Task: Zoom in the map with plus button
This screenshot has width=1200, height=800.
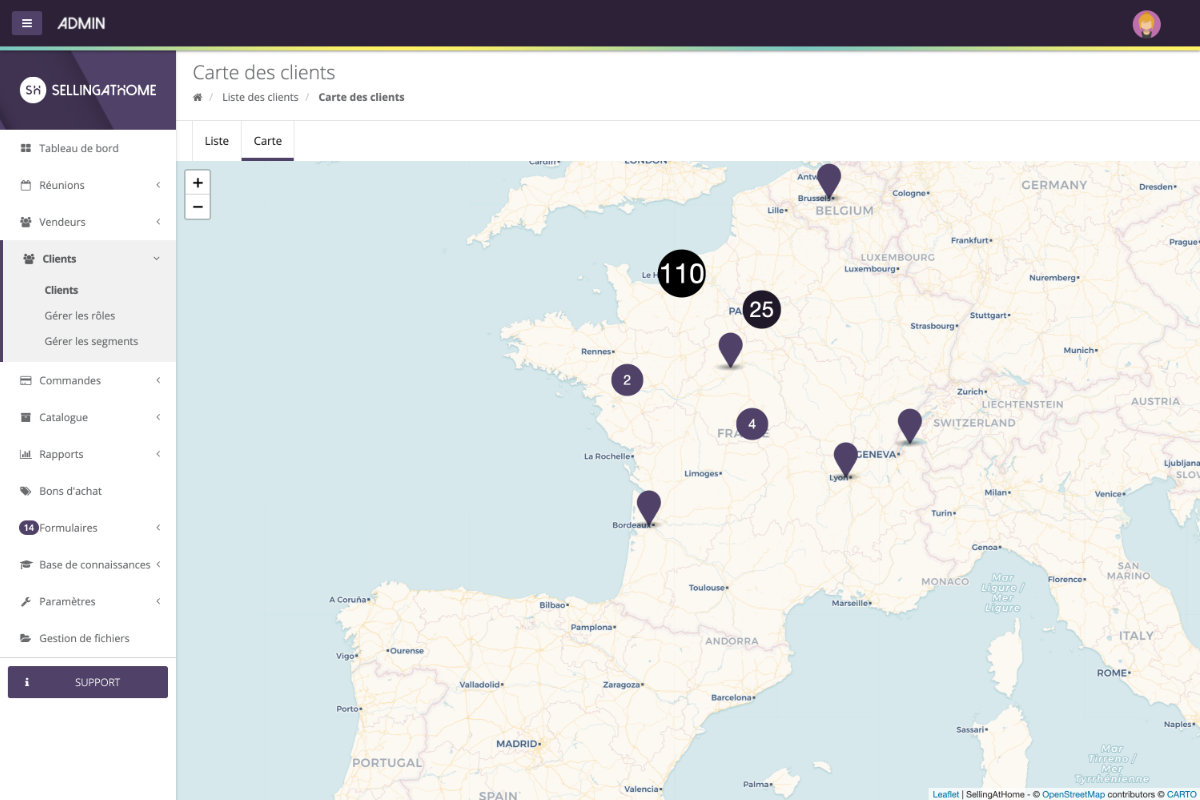Action: (198, 183)
